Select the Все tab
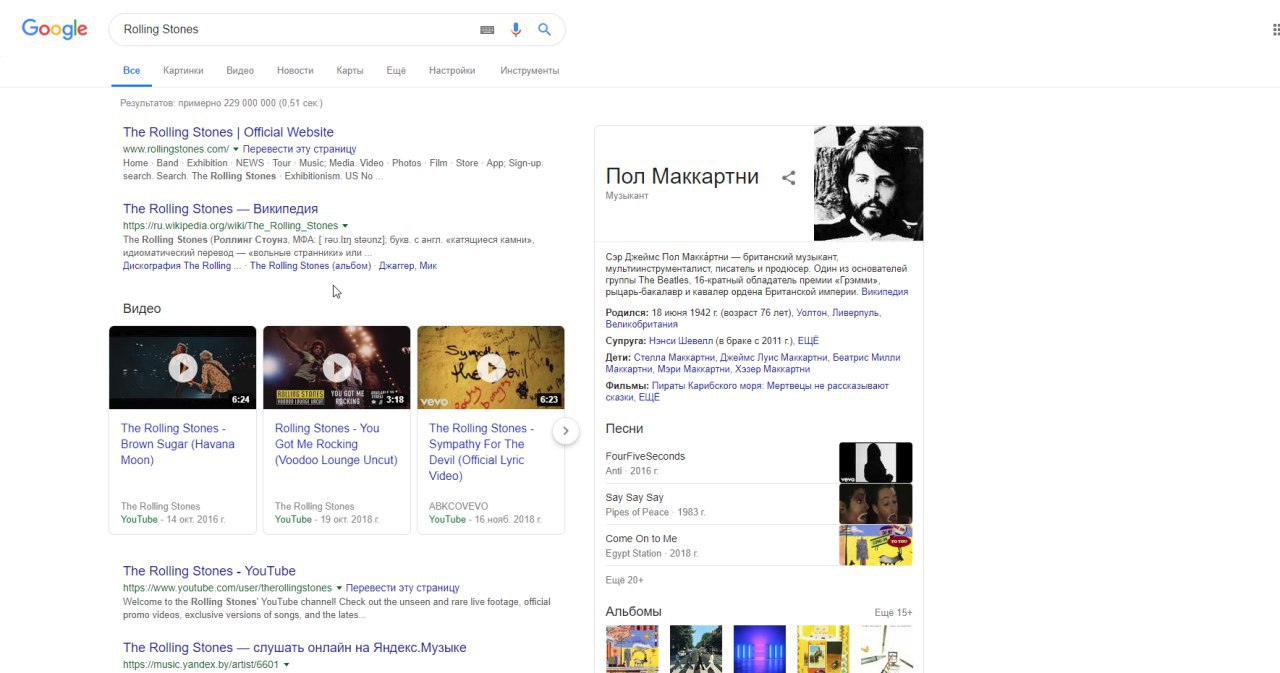The width and height of the screenshot is (1280, 673). click(x=132, y=71)
